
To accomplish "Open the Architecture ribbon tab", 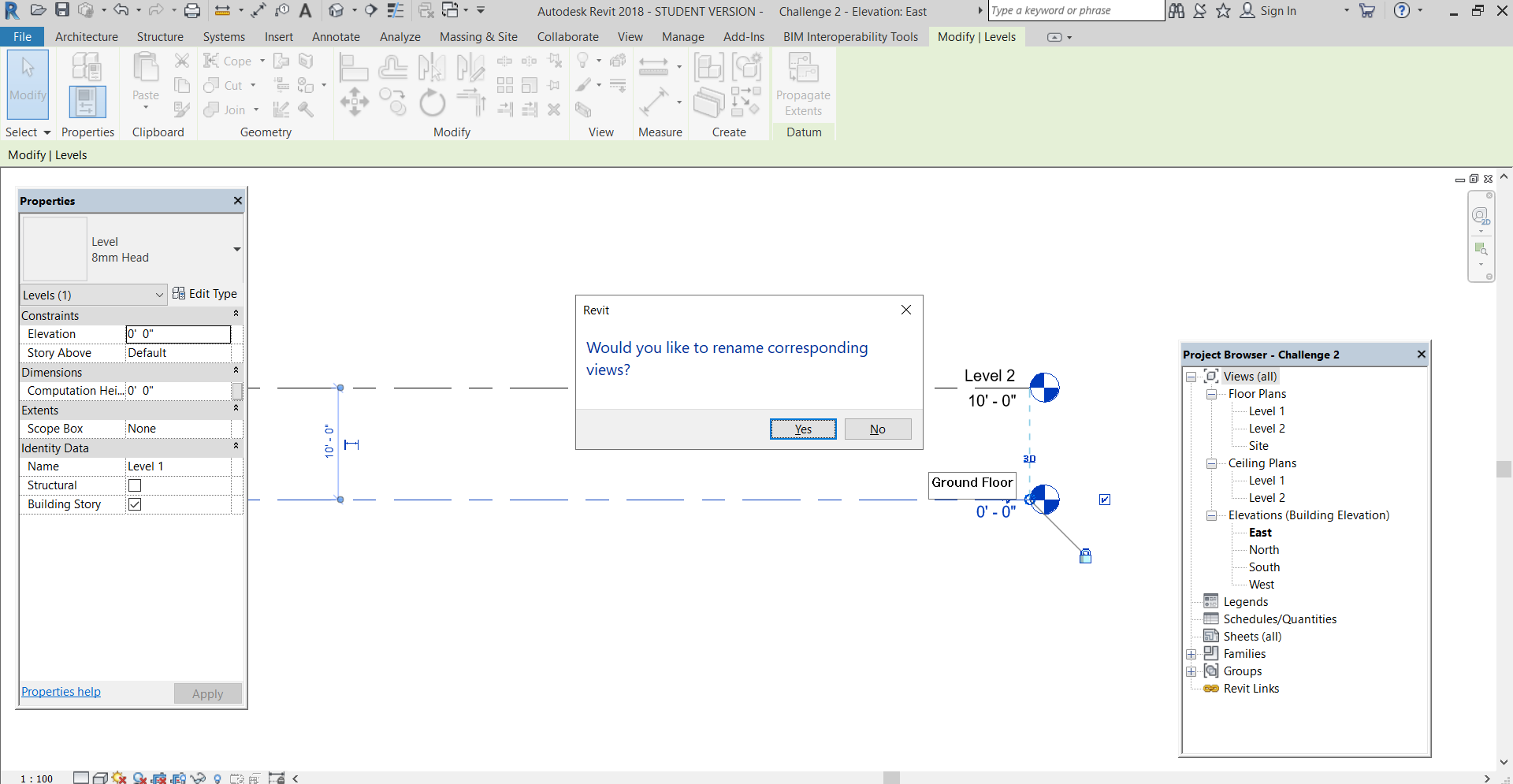I will tap(87, 37).
